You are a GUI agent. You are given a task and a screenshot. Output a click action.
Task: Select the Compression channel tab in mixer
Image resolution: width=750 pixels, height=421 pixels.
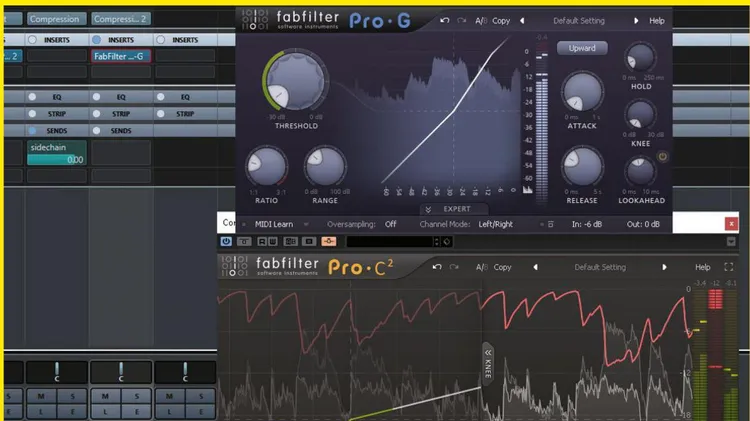coord(56,19)
